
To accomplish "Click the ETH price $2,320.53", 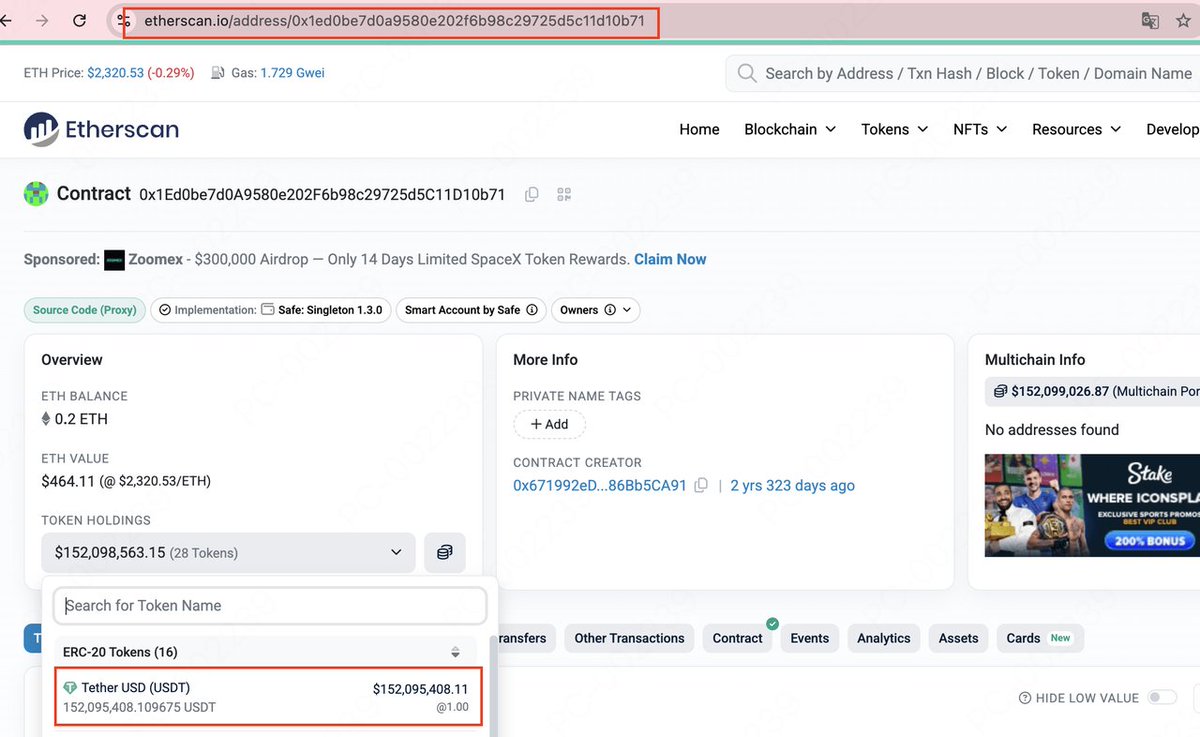I will pos(115,73).
